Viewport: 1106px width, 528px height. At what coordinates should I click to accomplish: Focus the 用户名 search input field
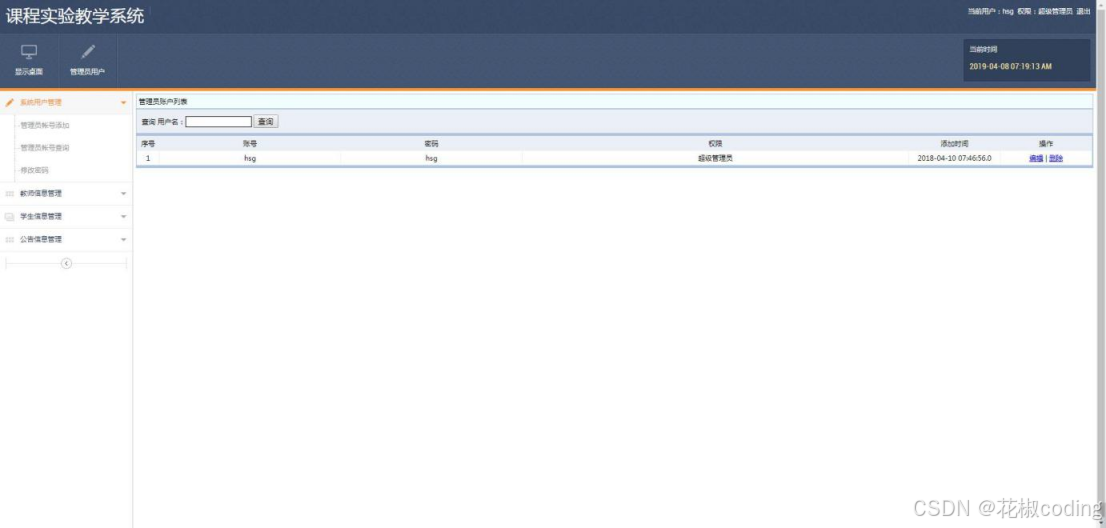coord(219,122)
